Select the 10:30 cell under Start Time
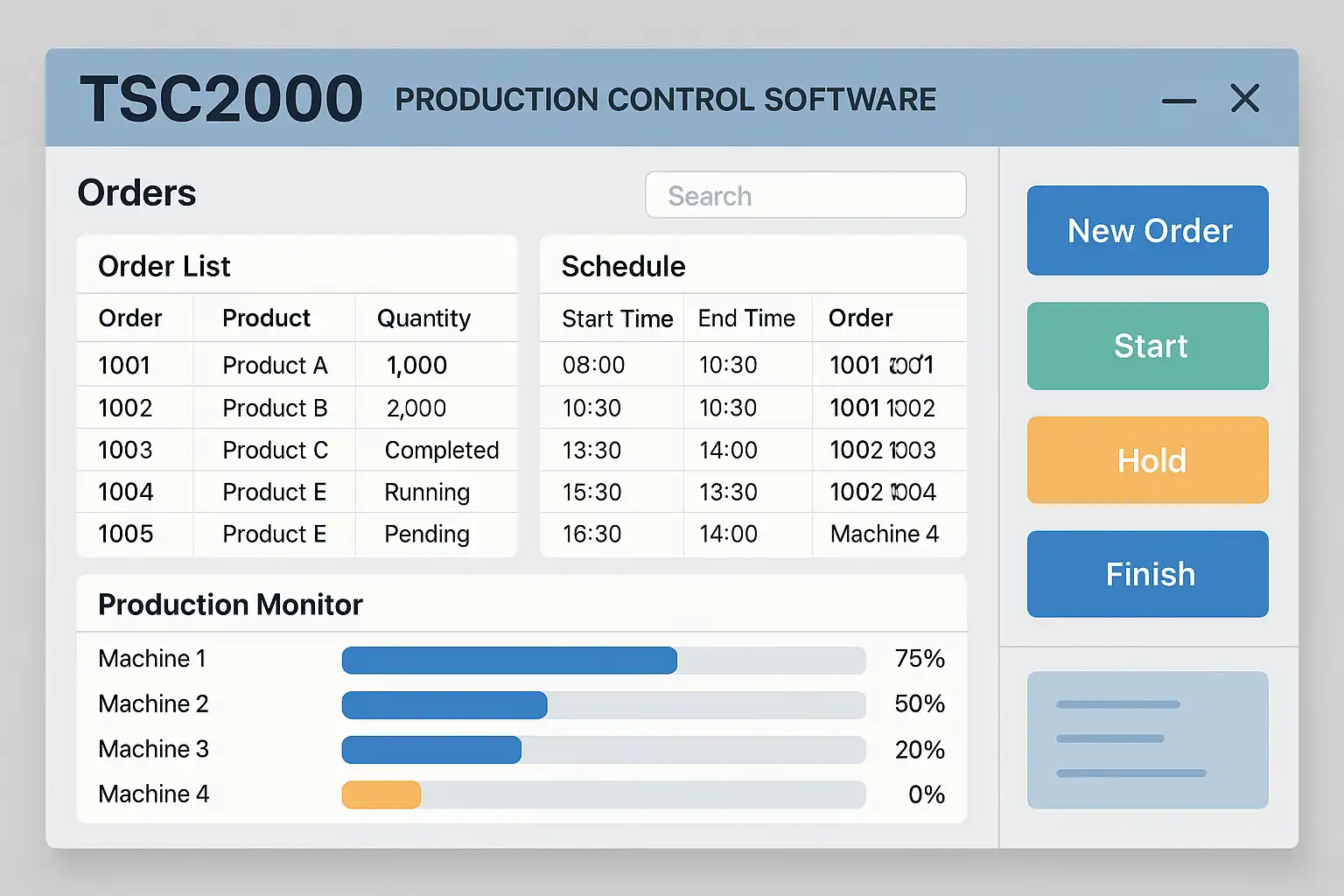1344x896 pixels. click(591, 408)
